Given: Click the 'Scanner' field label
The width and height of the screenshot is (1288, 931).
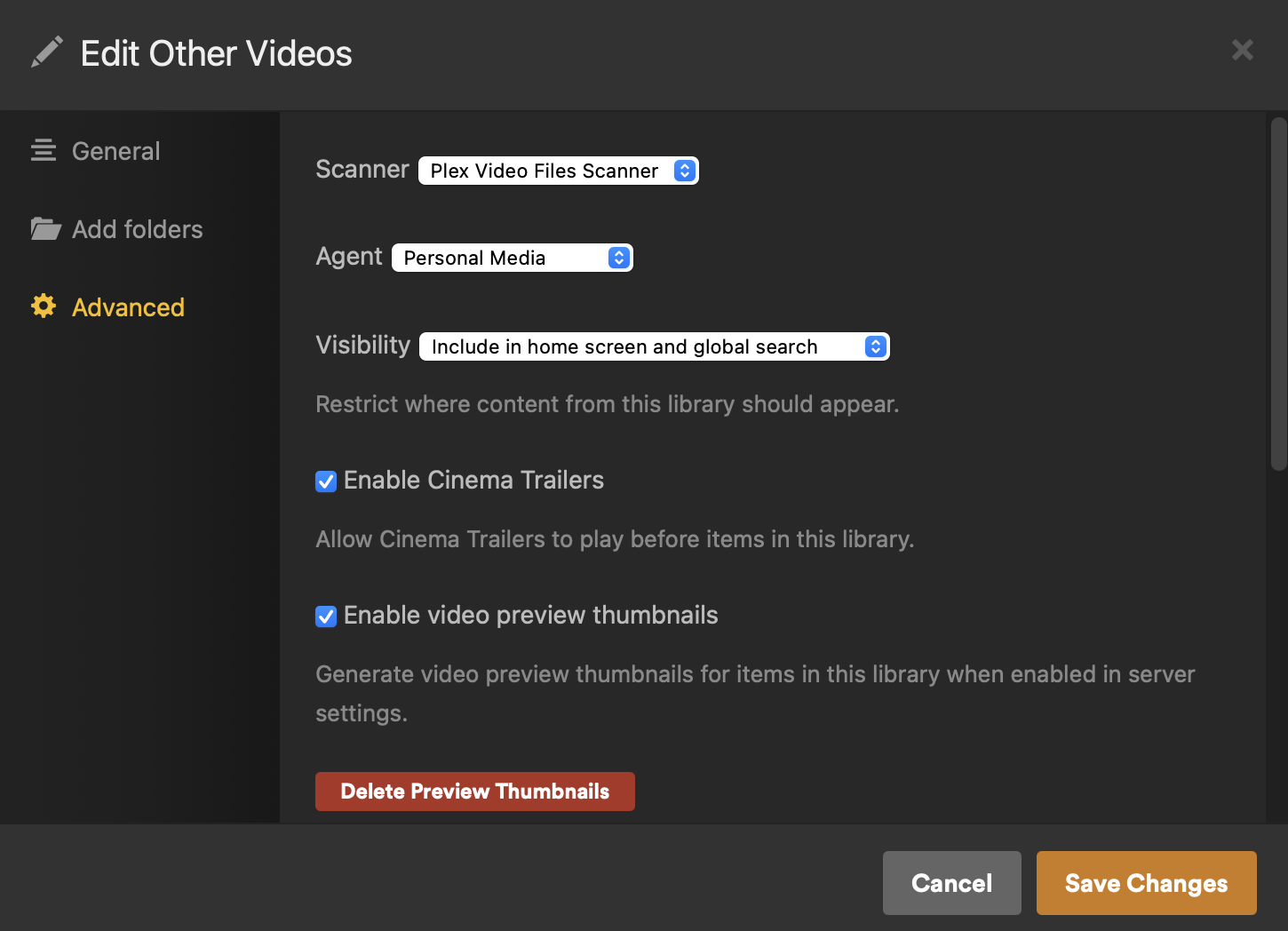Looking at the screenshot, I should pos(362,170).
